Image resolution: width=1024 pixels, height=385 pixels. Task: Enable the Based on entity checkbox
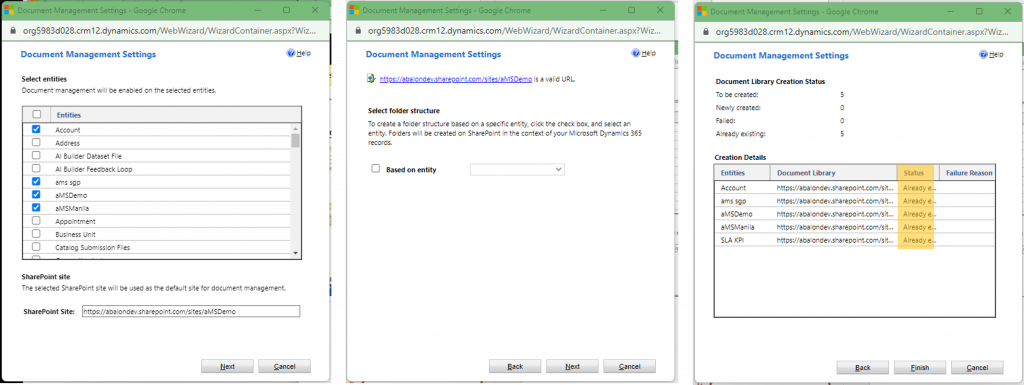click(376, 168)
